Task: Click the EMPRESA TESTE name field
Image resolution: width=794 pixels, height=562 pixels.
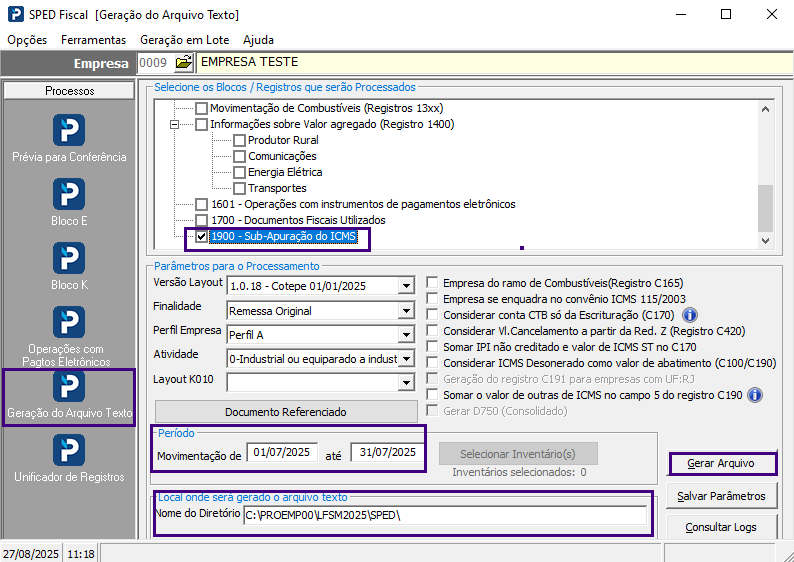Action: coord(495,62)
